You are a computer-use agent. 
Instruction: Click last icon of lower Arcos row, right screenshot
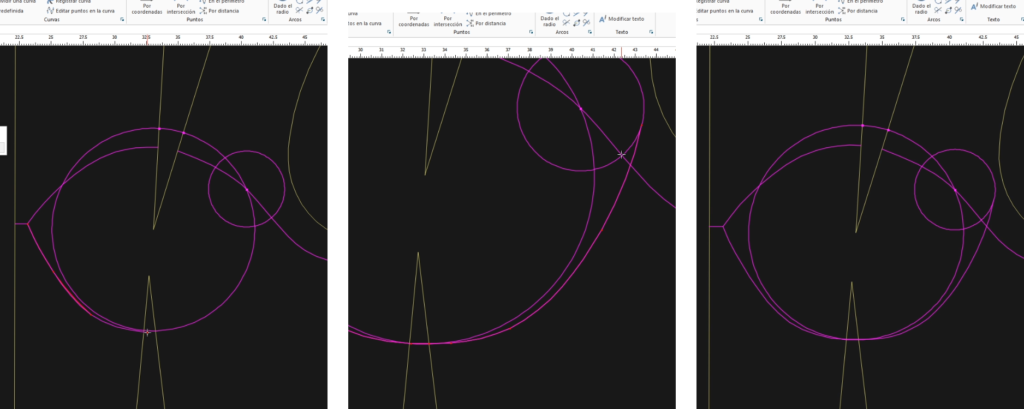pyautogui.click(x=958, y=10)
